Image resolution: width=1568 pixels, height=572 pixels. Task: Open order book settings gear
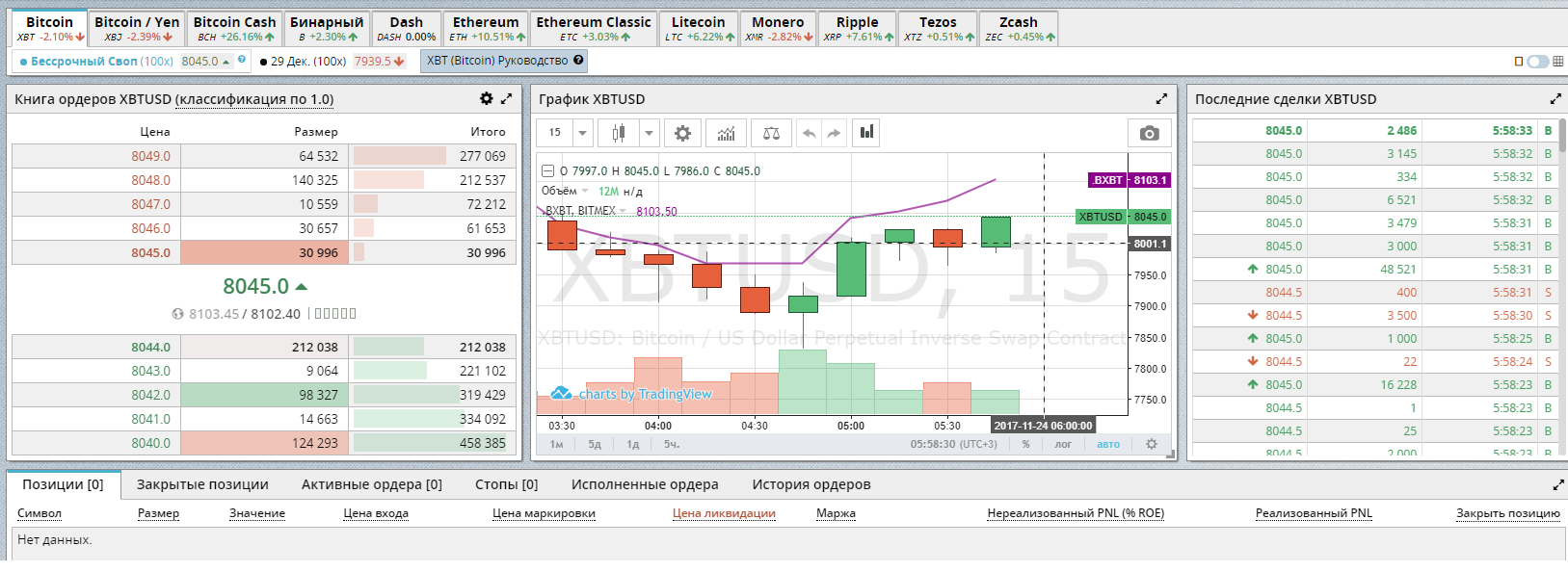[487, 98]
